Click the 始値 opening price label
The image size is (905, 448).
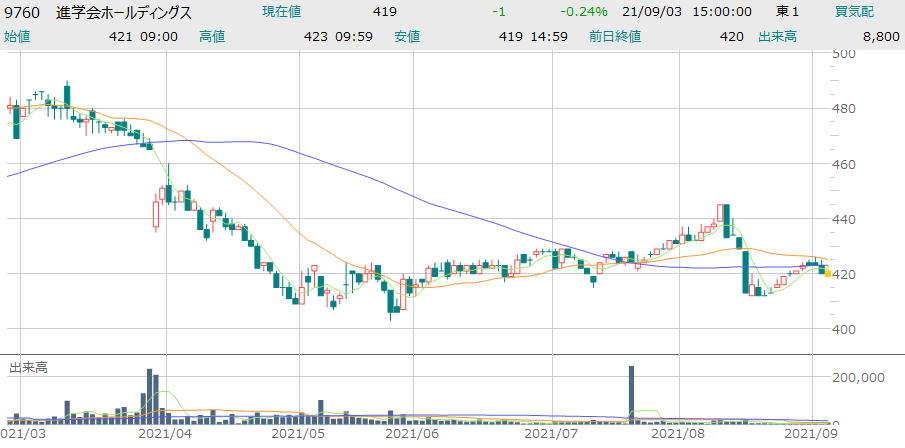point(18,36)
